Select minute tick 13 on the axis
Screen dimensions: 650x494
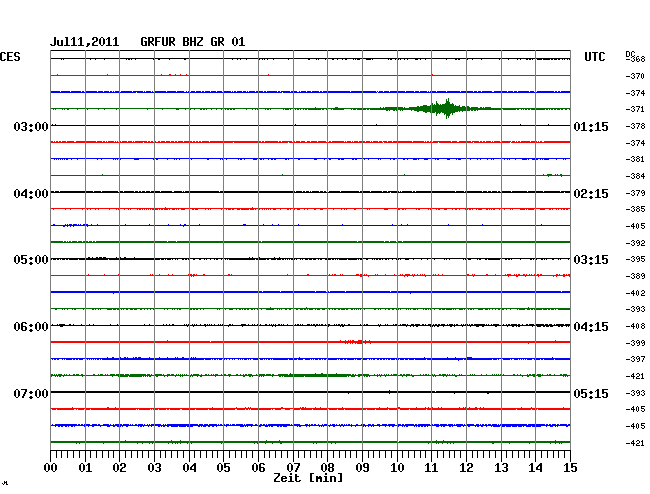[501, 467]
